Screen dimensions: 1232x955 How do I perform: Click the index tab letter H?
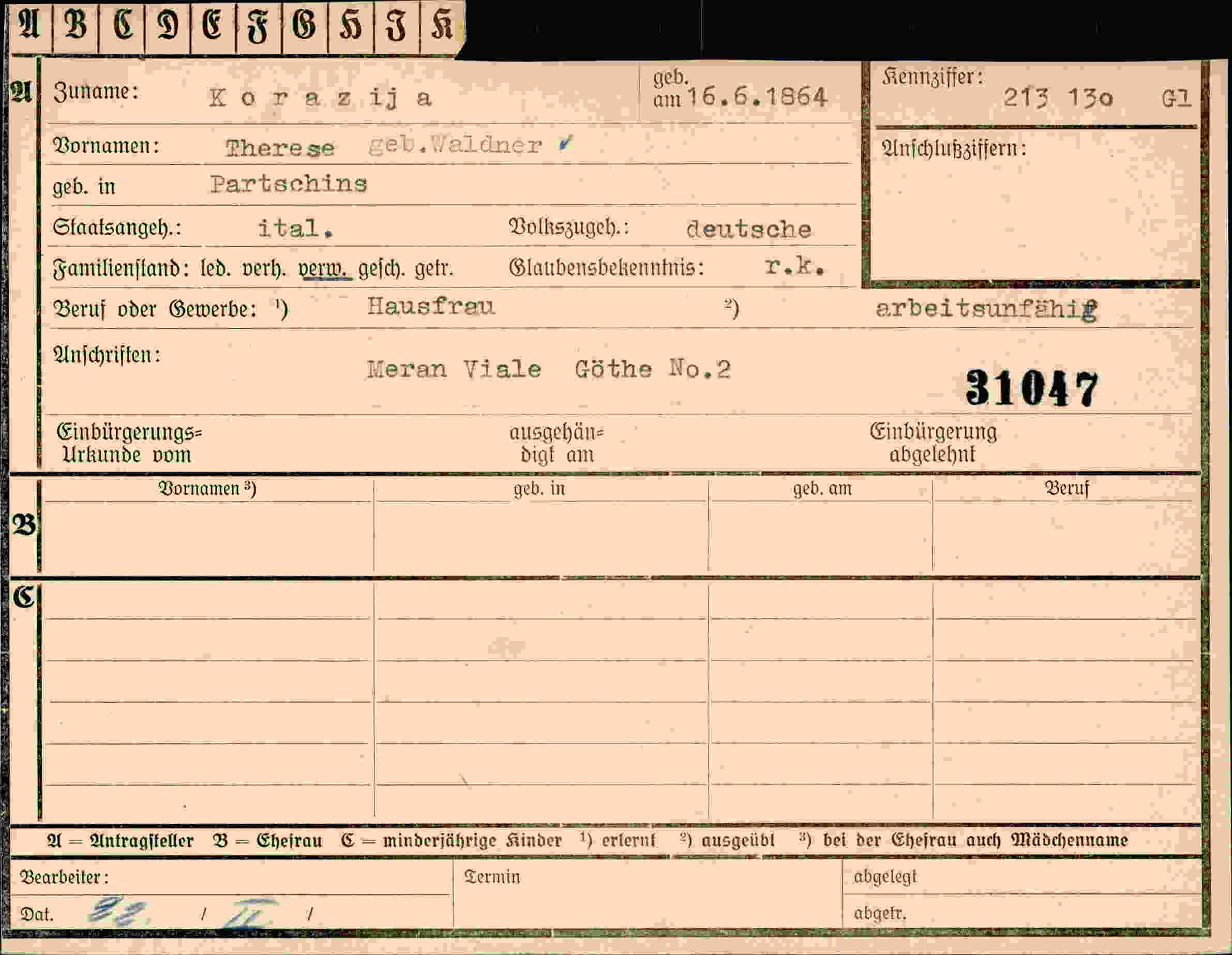coord(350,26)
